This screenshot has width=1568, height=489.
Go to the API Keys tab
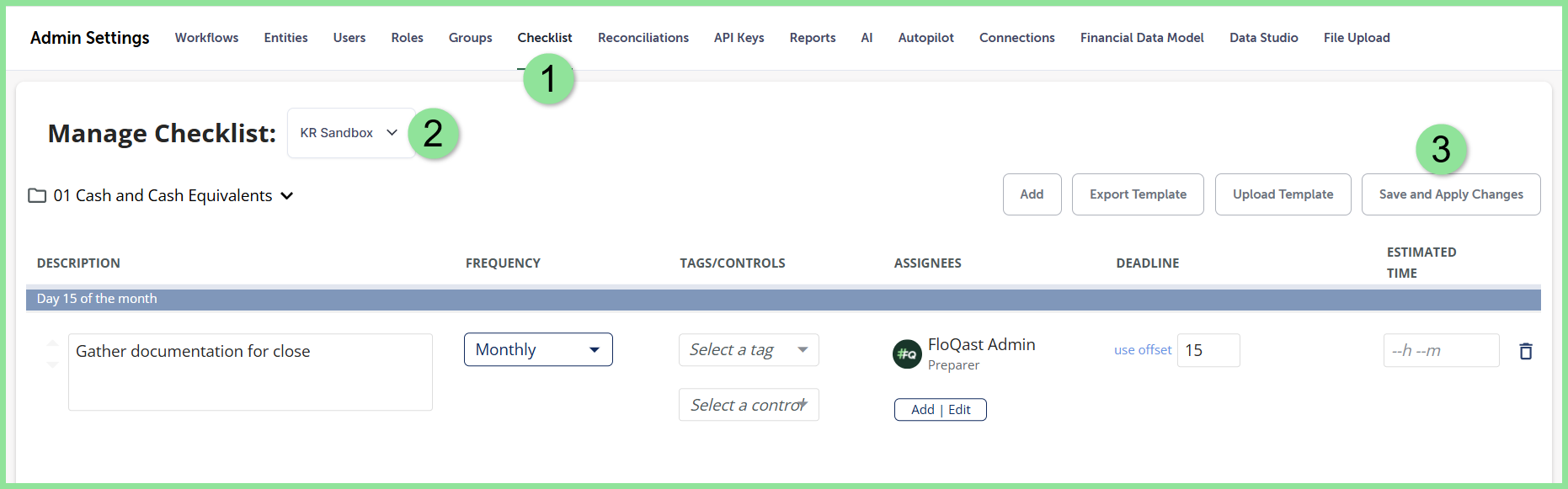739,38
